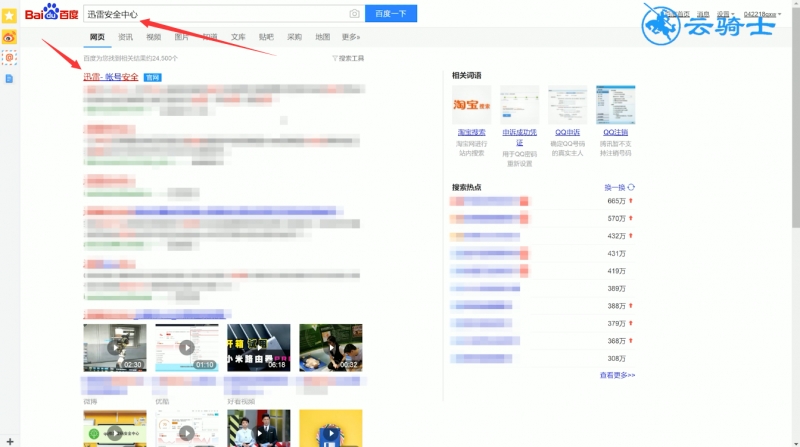Screen dimensions: 800x447
Task: Expand the 更多» tab menu
Action: coord(351,37)
